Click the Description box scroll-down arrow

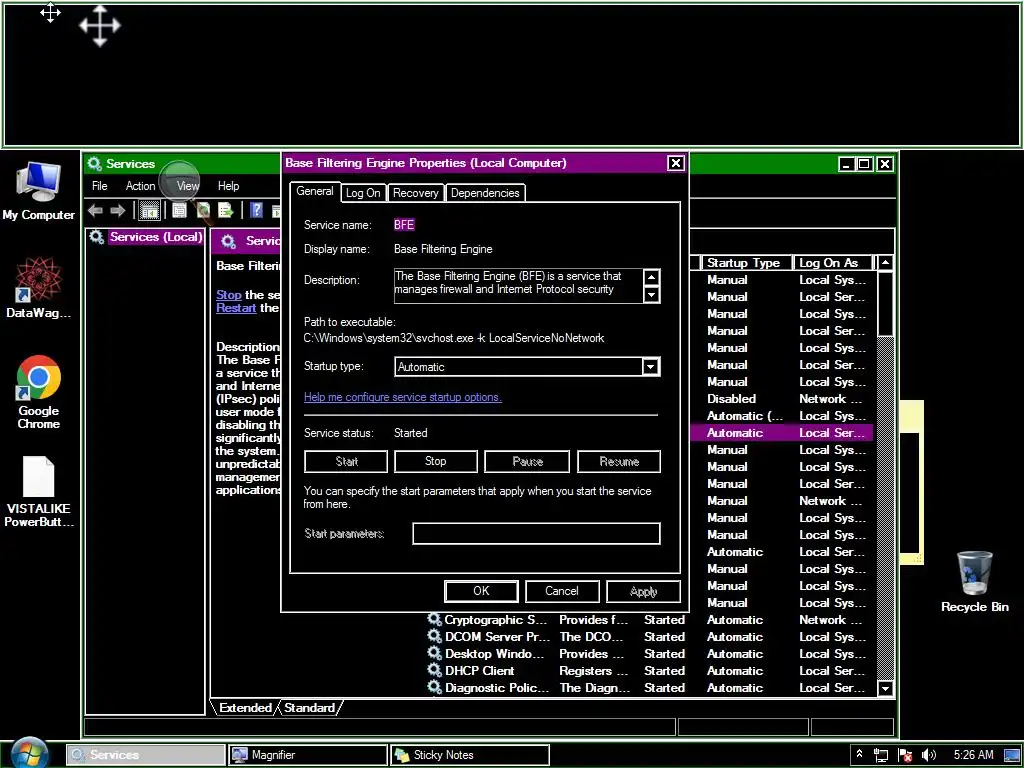pyautogui.click(x=651, y=295)
